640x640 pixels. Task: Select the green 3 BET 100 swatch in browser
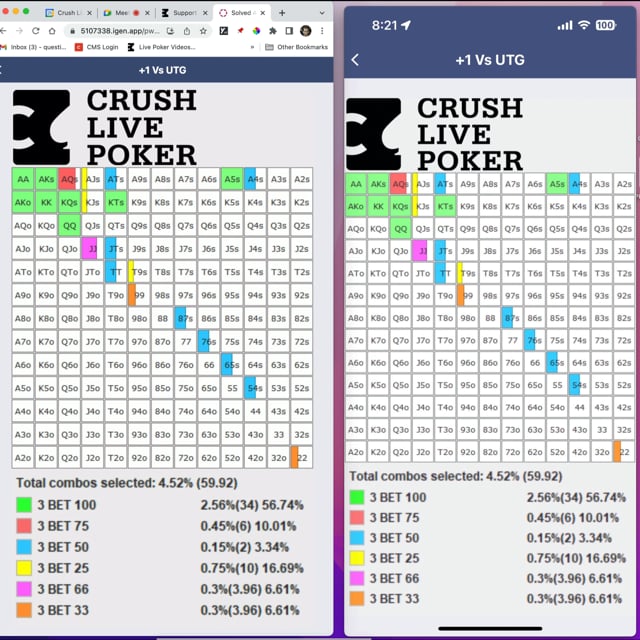(24, 505)
